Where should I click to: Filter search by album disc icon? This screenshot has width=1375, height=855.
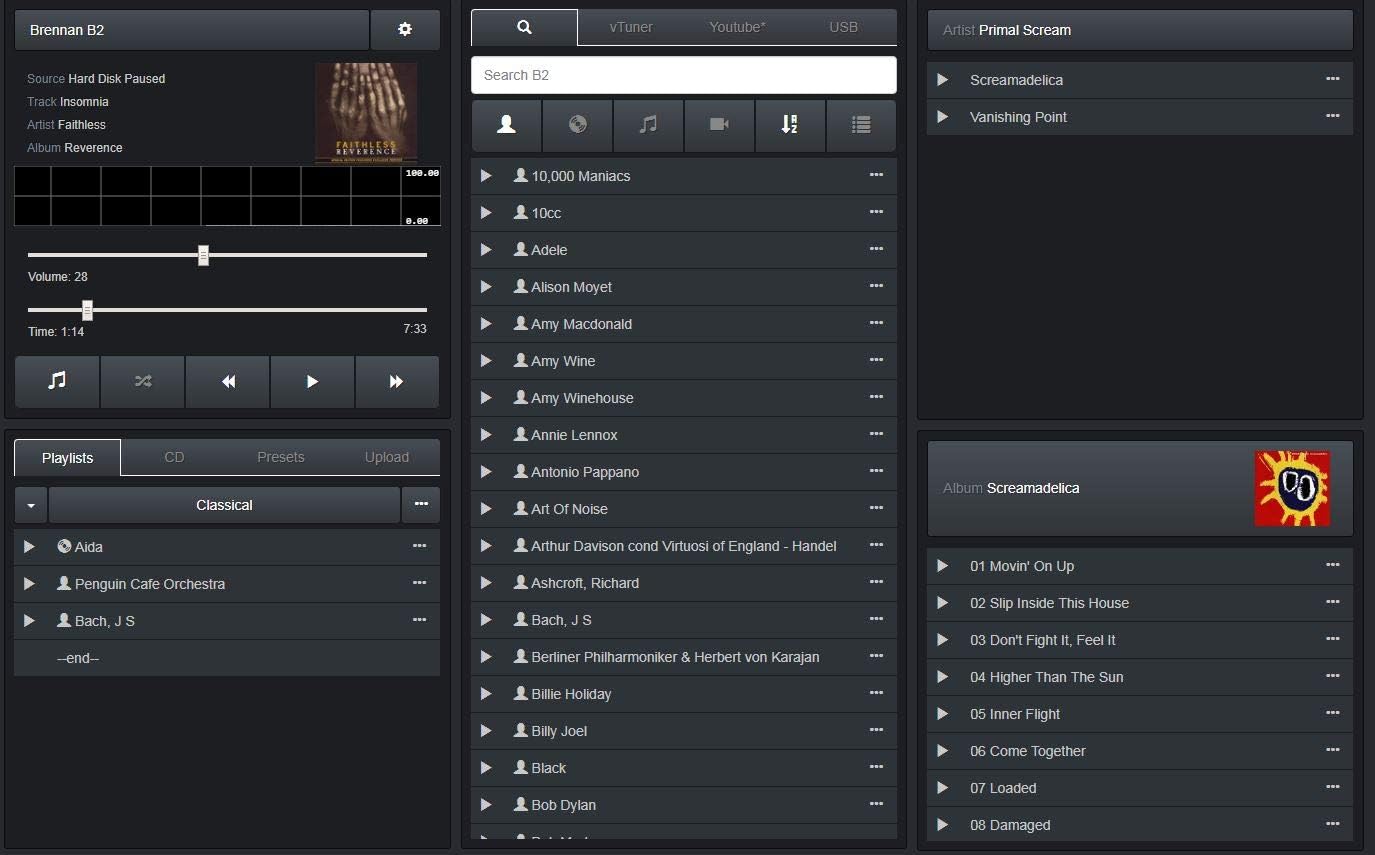pyautogui.click(x=577, y=125)
